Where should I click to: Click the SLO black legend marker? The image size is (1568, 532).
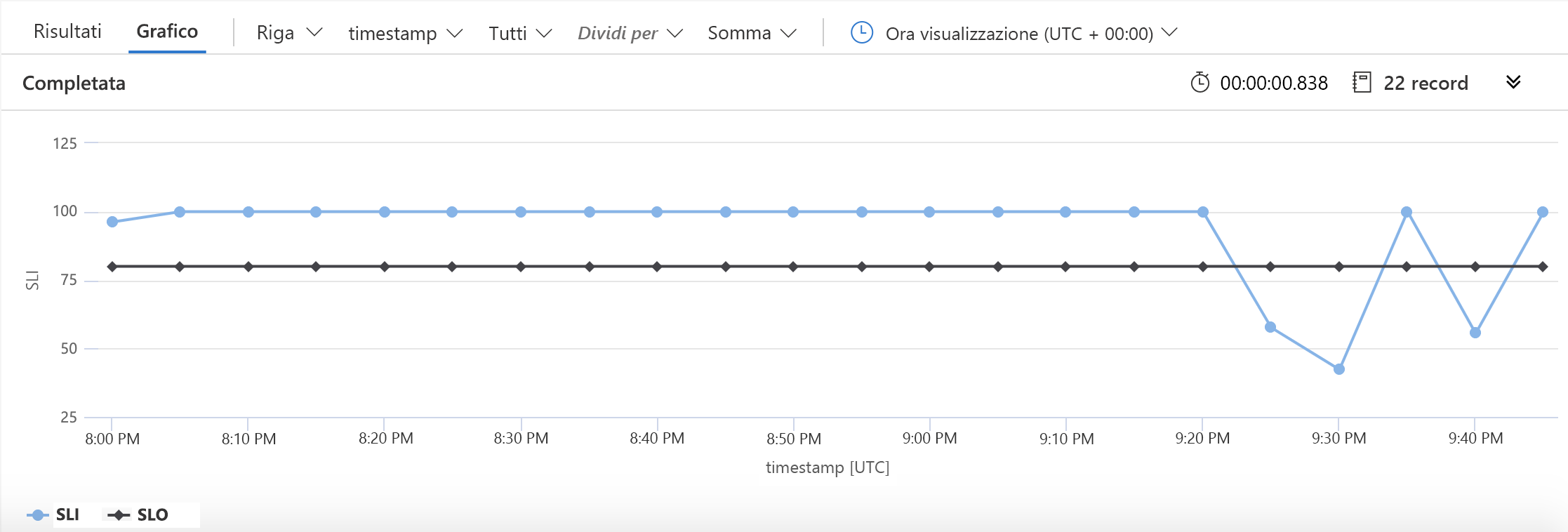coord(119,515)
